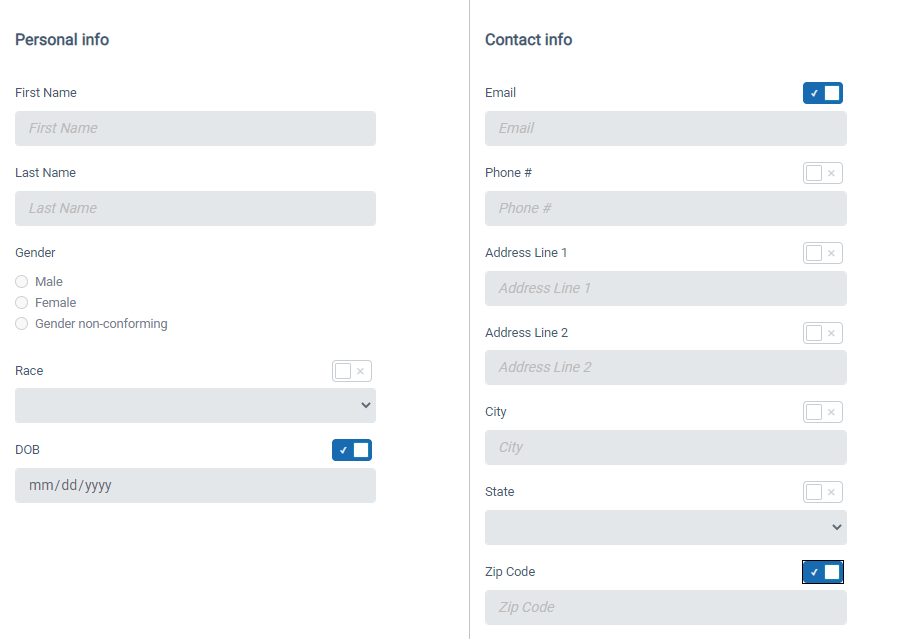Disable the Email field toggle
The width and height of the screenshot is (897, 639).
(x=823, y=93)
